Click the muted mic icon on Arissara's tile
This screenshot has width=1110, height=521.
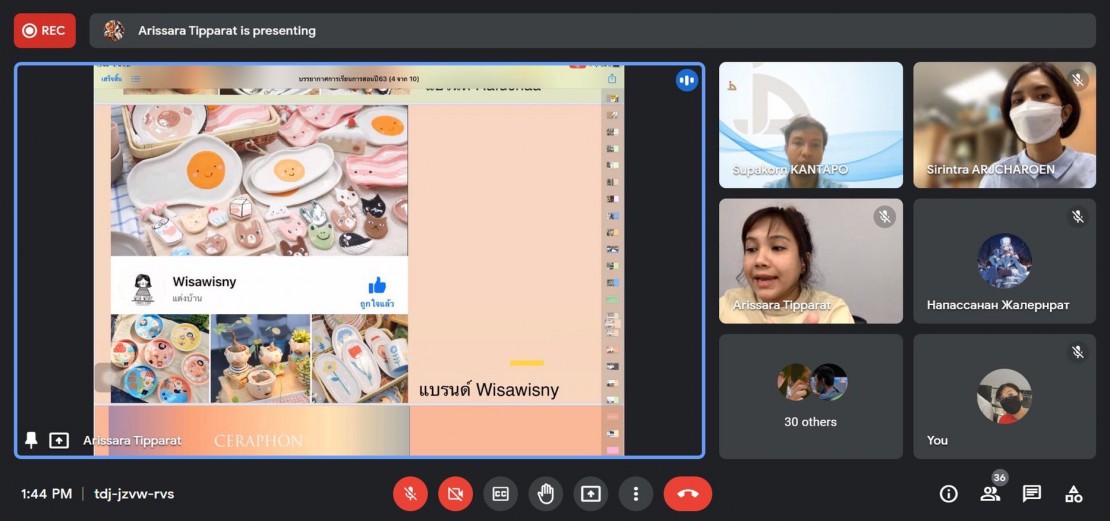(884, 216)
